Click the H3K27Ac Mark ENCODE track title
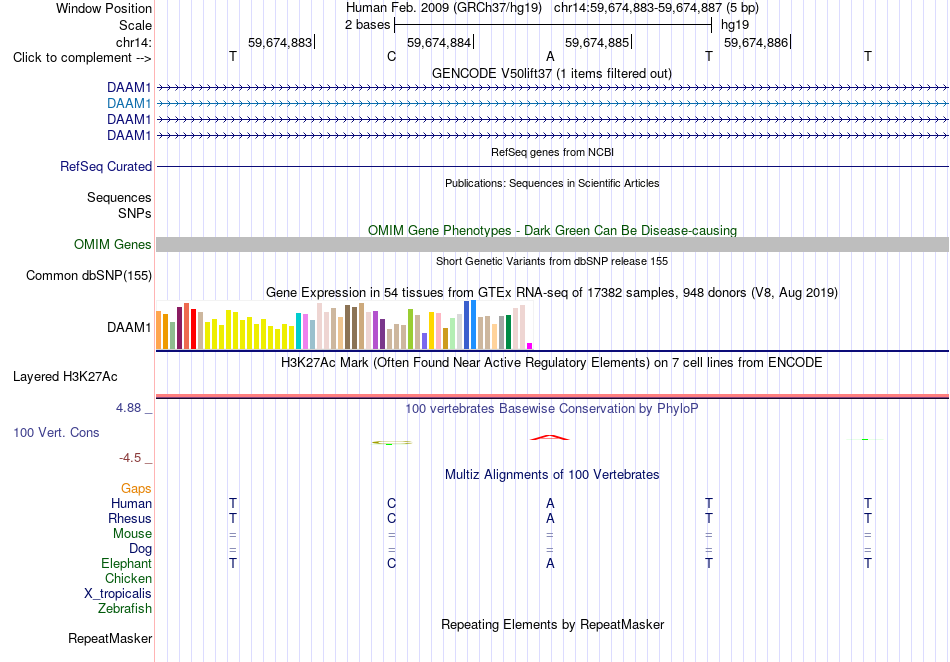The width and height of the screenshot is (950, 662). coord(552,363)
